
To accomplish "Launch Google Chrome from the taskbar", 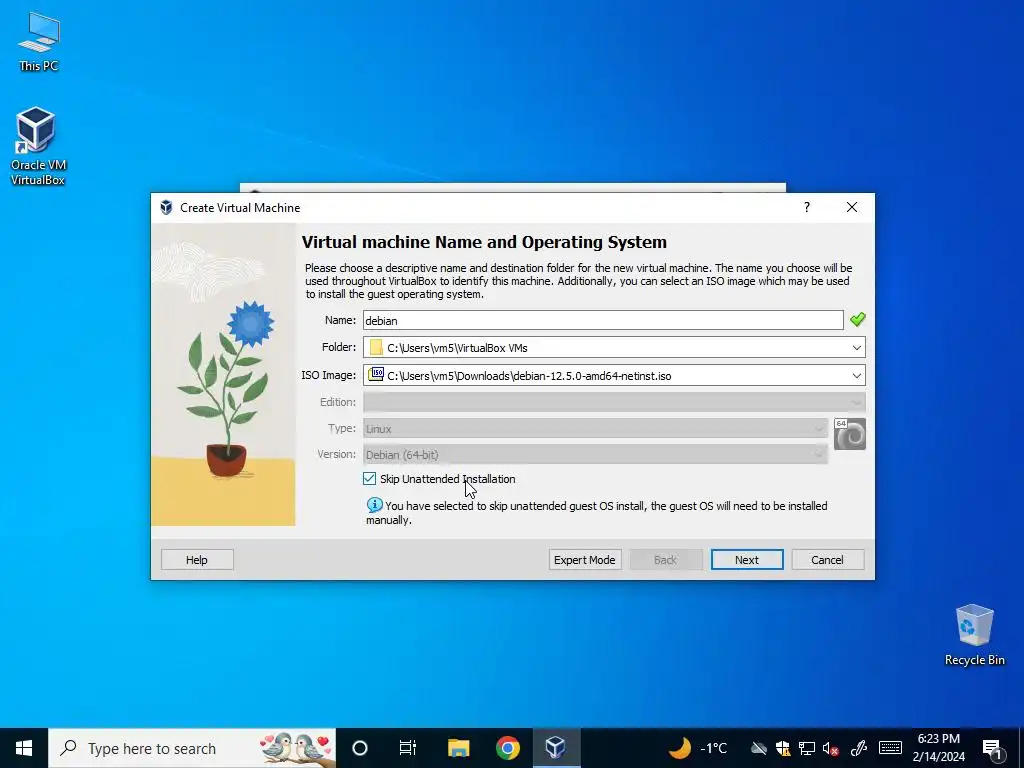I will coord(507,748).
